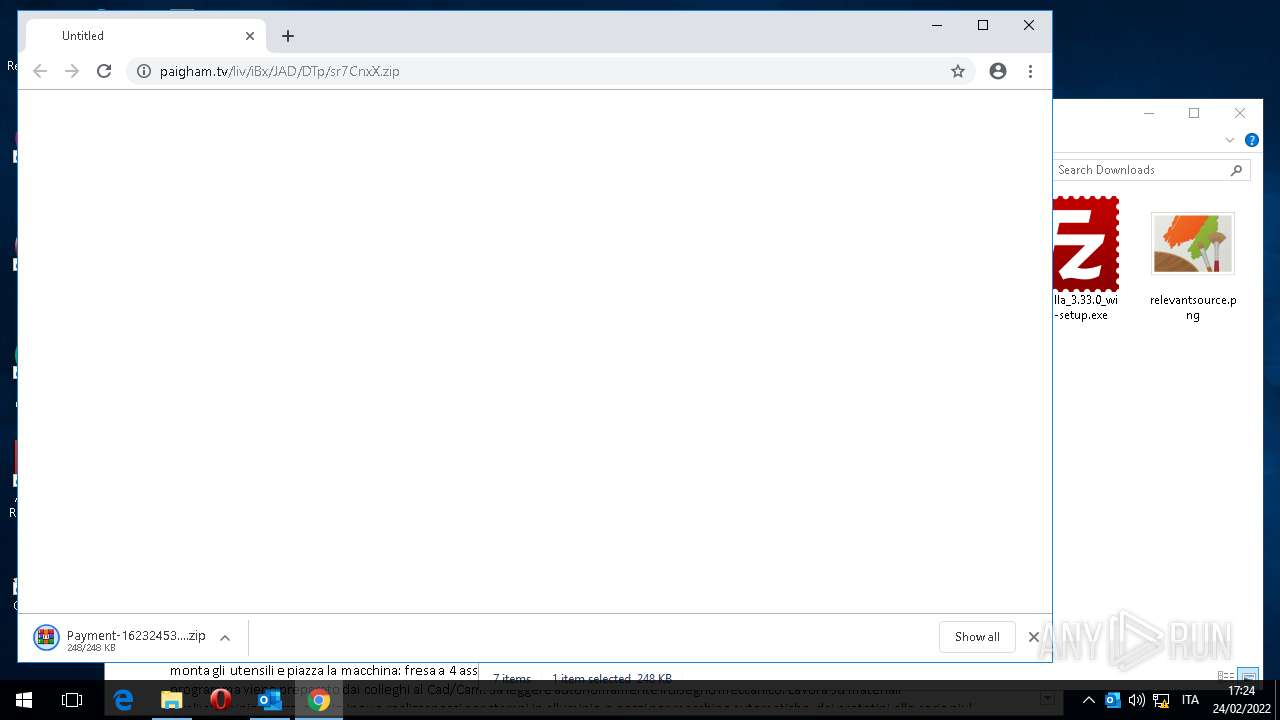Screen dimensions: 1280x720
Task: Open File Explorer from taskbar
Action: click(172, 700)
